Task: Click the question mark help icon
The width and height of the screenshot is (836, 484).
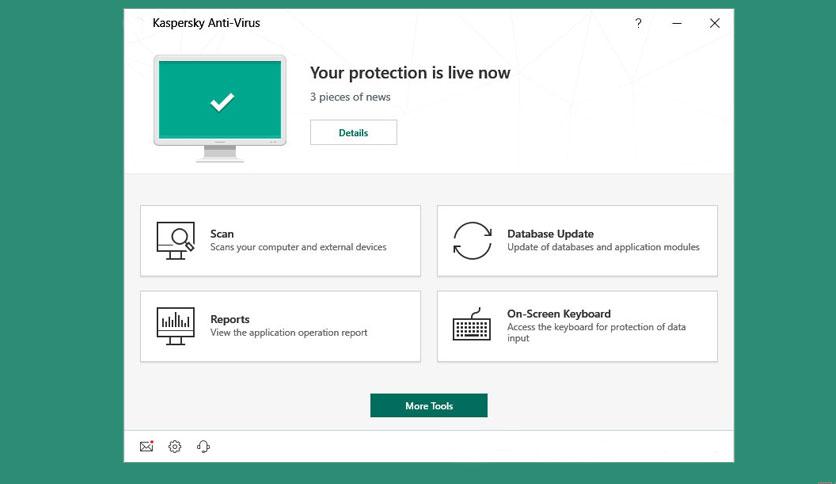Action: click(638, 23)
